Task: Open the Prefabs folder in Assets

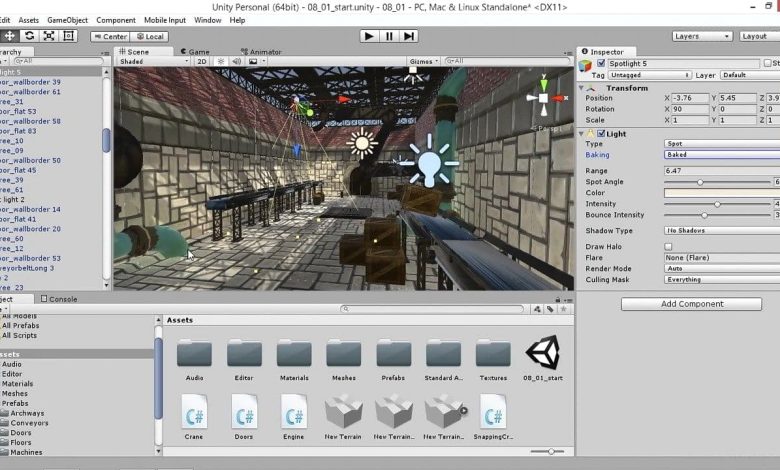Action: pos(393,359)
